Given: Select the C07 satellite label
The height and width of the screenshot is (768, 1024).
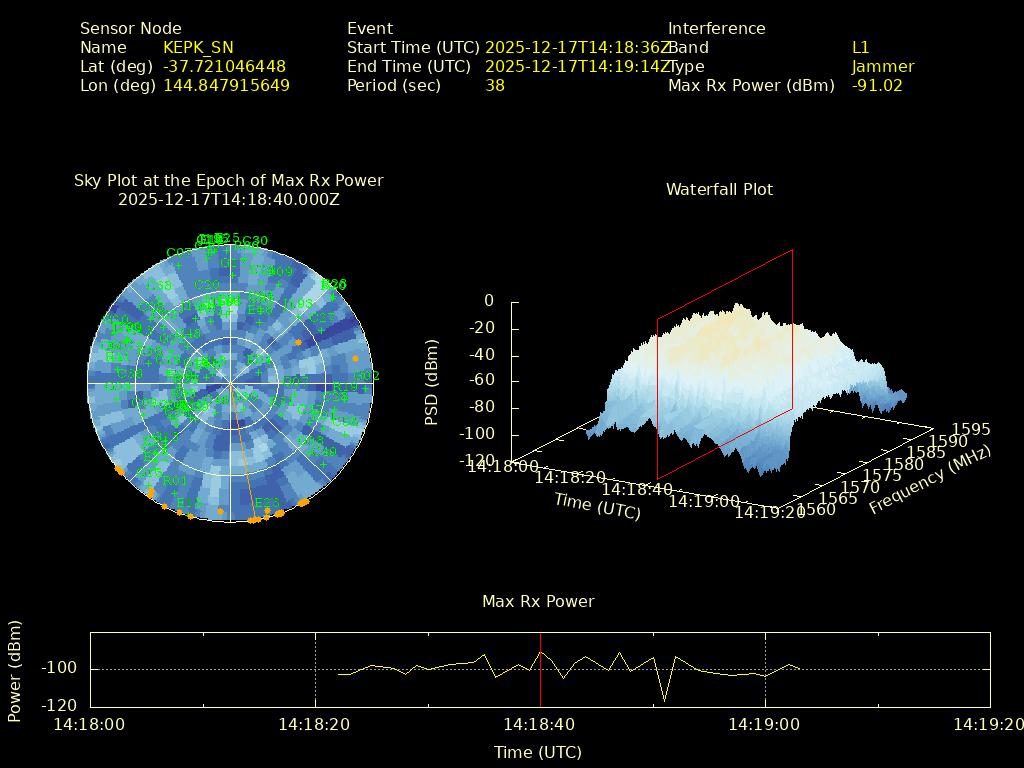Looking at the screenshot, I should pos(180,253).
